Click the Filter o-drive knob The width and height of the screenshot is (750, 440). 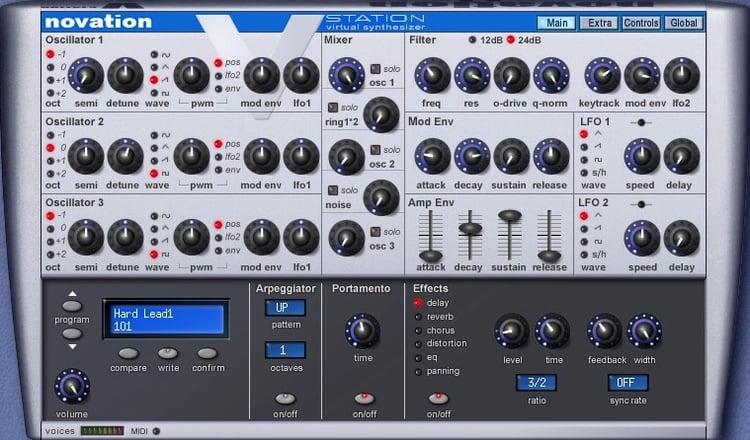click(511, 76)
